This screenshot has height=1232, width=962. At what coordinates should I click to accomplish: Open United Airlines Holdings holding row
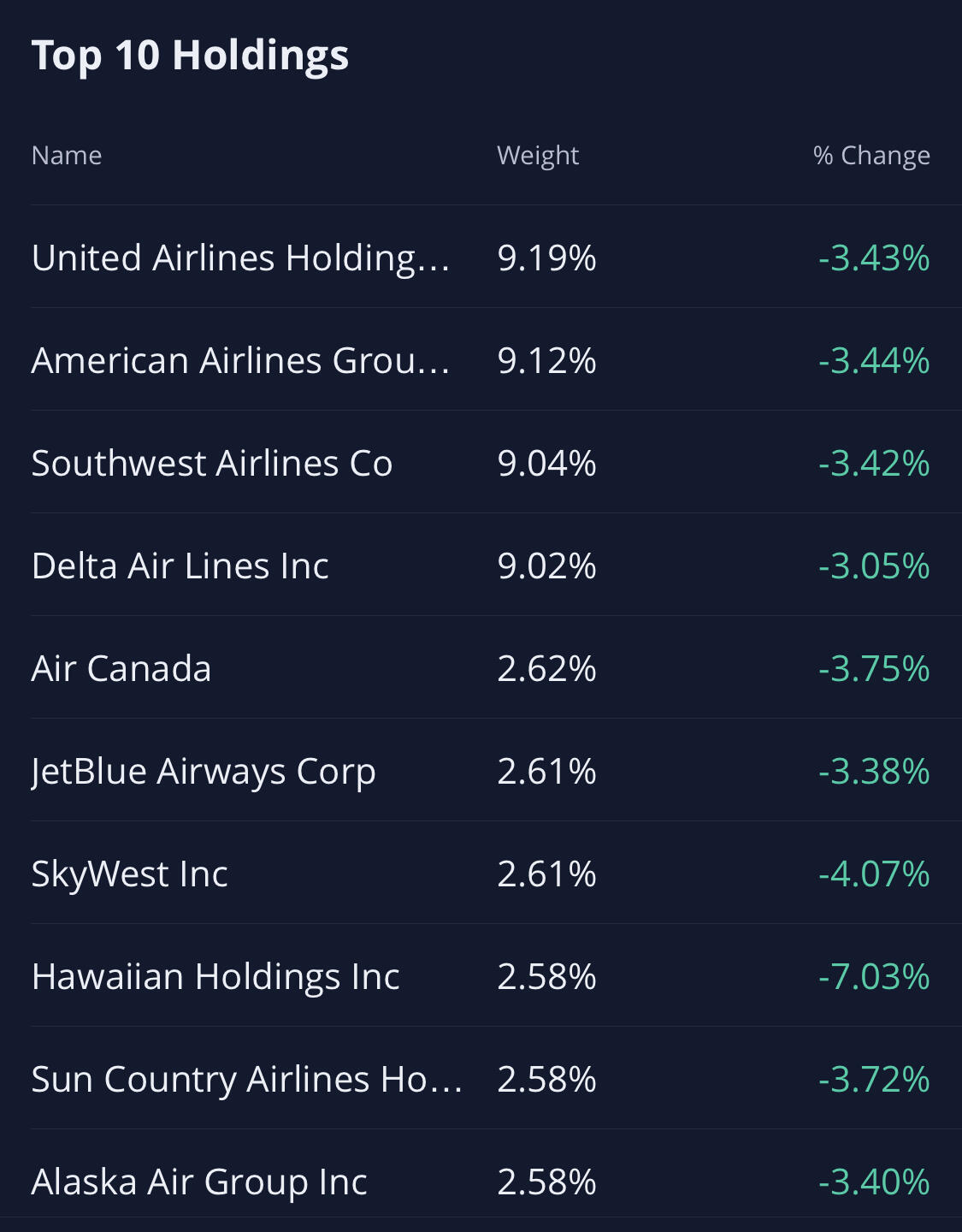pos(240,258)
